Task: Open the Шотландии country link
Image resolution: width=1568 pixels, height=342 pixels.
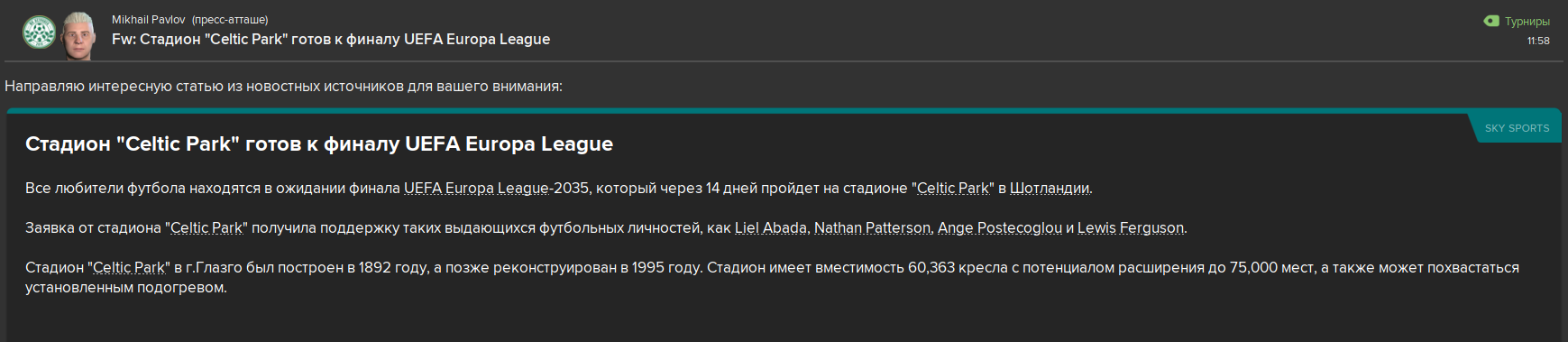Action: 1050,189
